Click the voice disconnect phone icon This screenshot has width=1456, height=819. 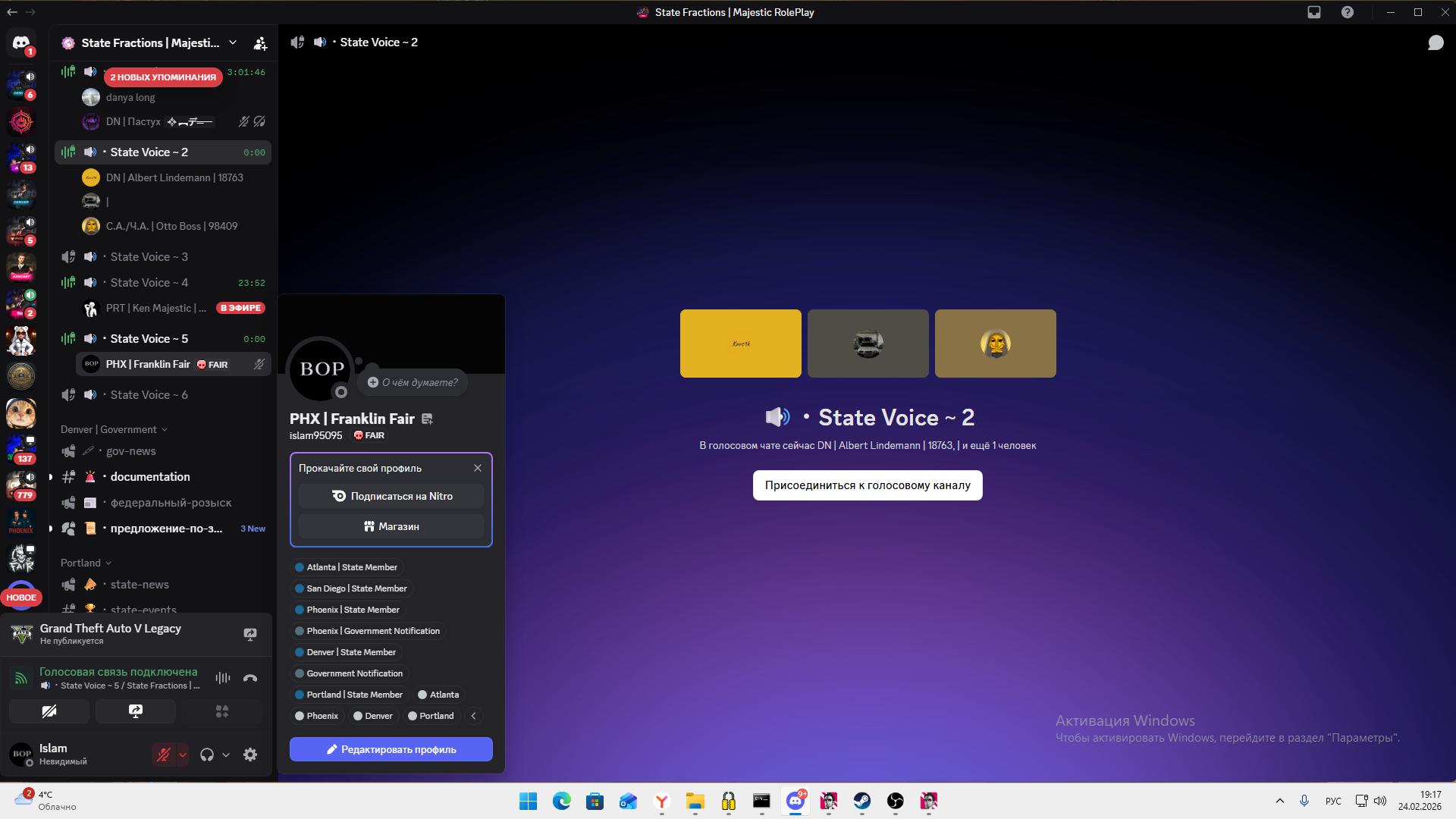coord(250,678)
